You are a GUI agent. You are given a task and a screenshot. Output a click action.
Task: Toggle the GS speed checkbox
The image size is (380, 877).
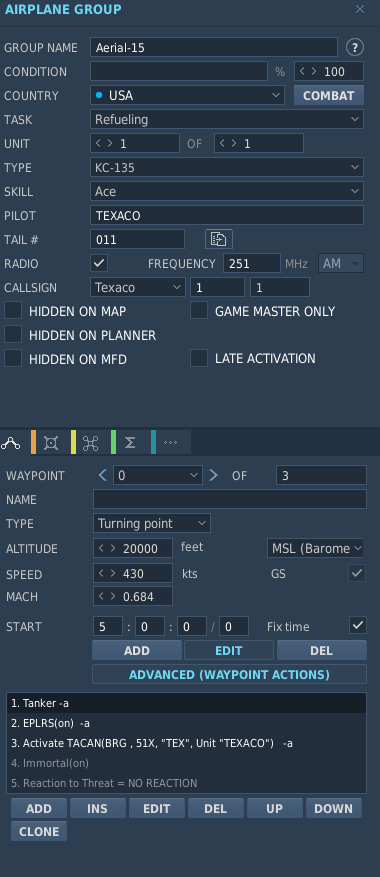point(357,573)
